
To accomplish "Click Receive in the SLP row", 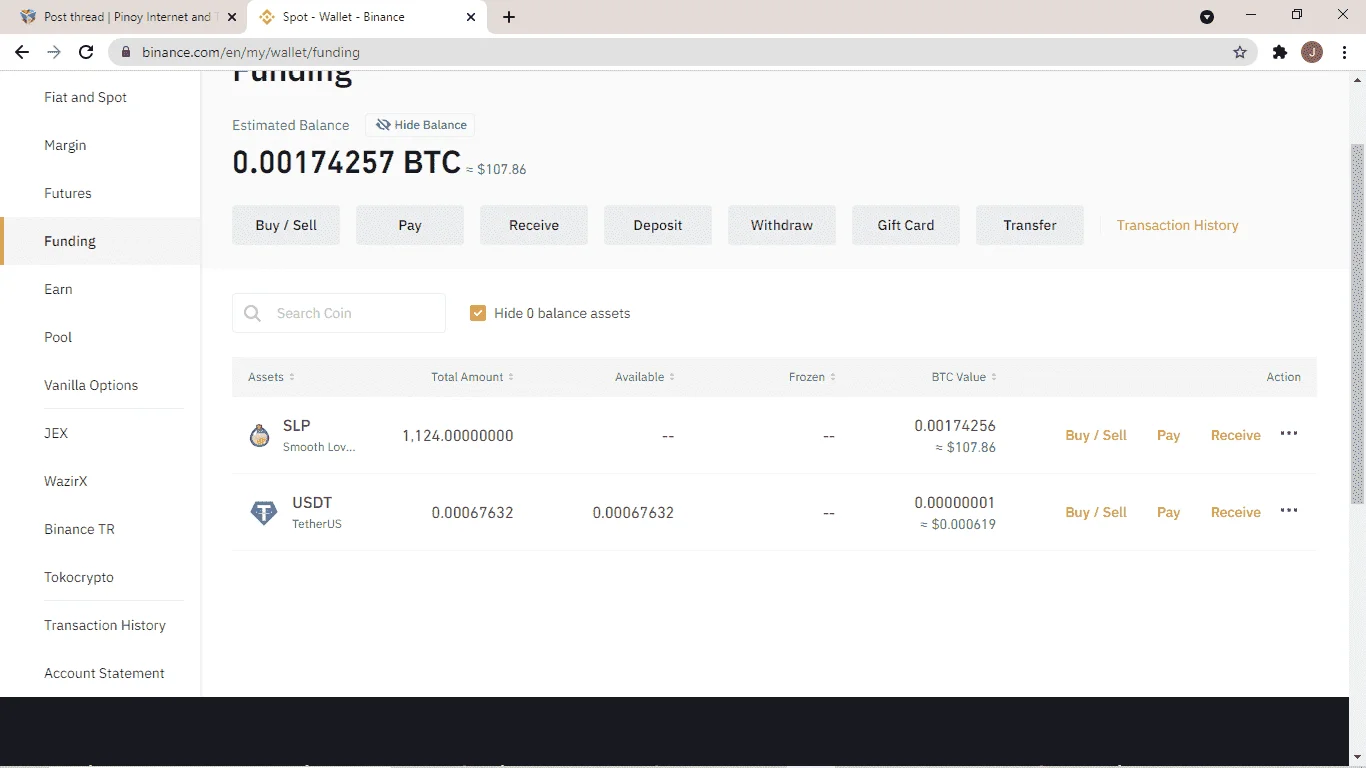I will click(1236, 435).
